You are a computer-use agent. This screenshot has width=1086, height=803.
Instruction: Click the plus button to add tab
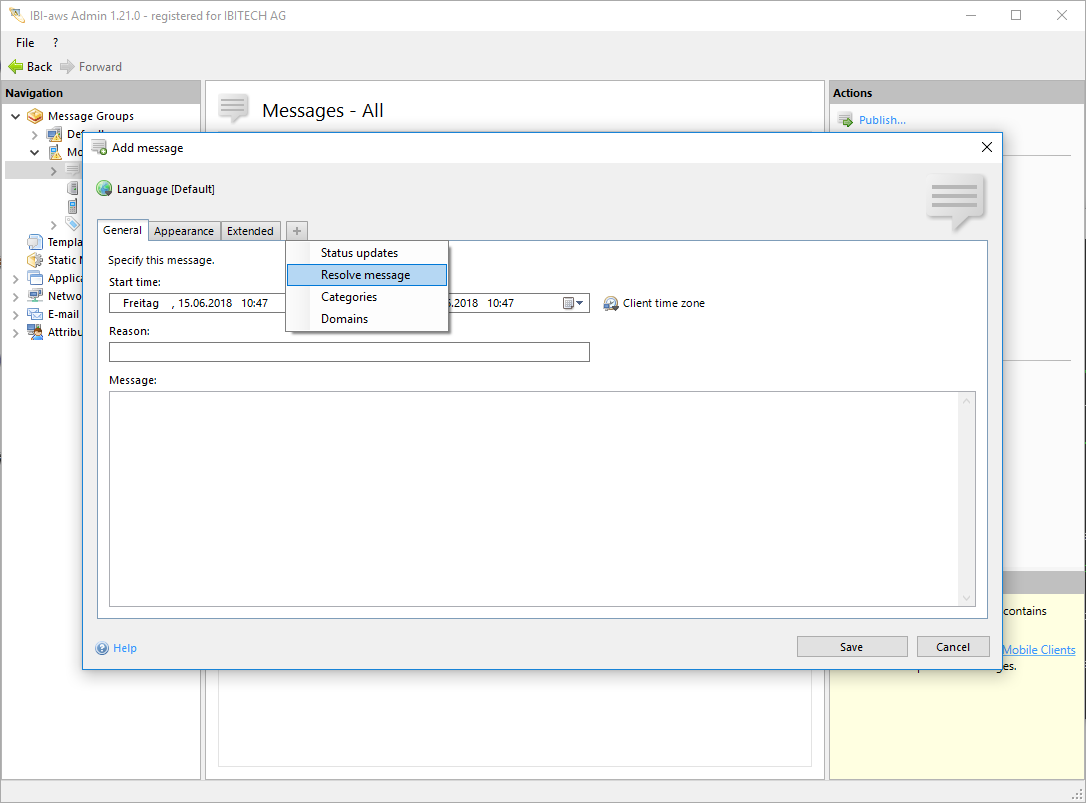pyautogui.click(x=297, y=231)
